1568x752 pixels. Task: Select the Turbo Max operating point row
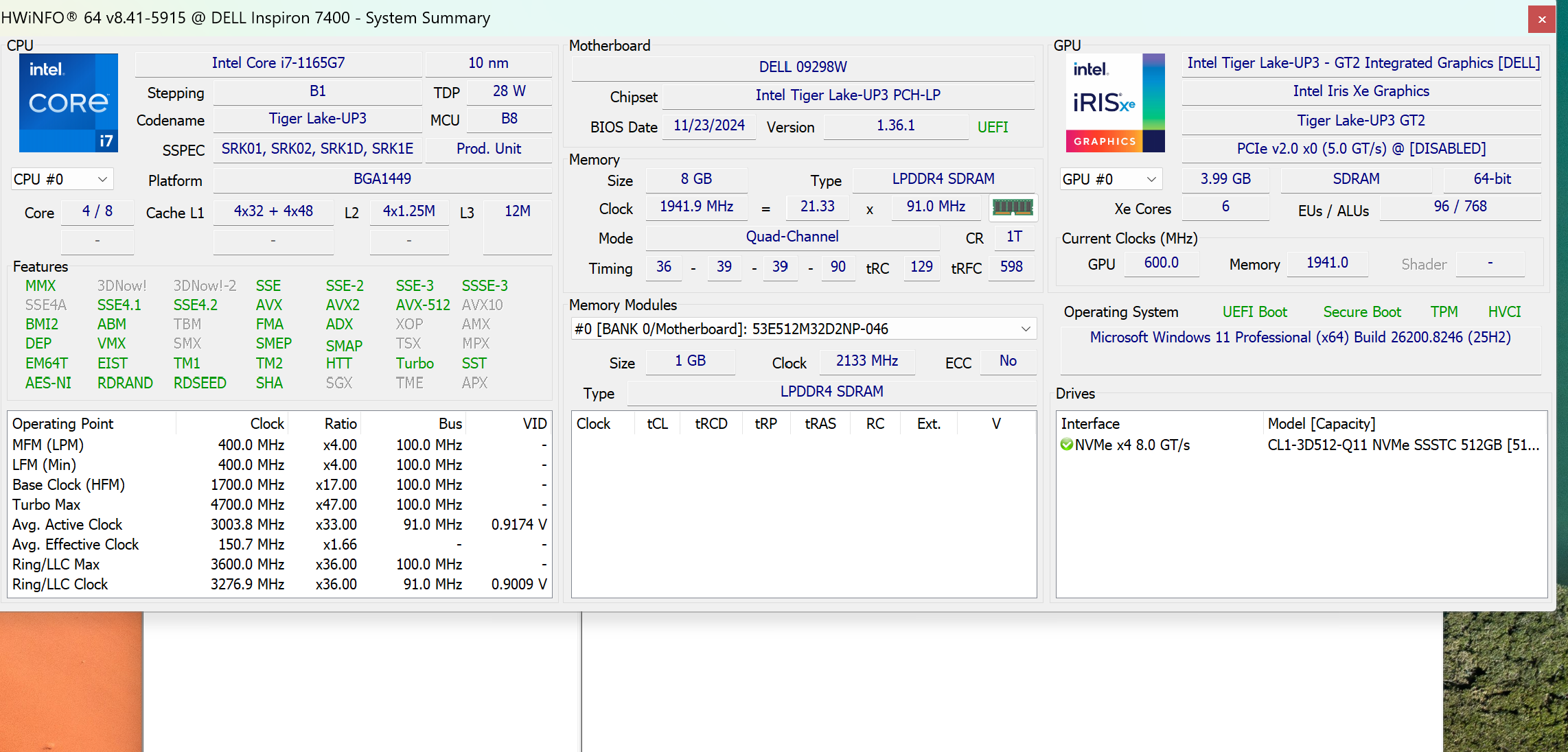[279, 504]
